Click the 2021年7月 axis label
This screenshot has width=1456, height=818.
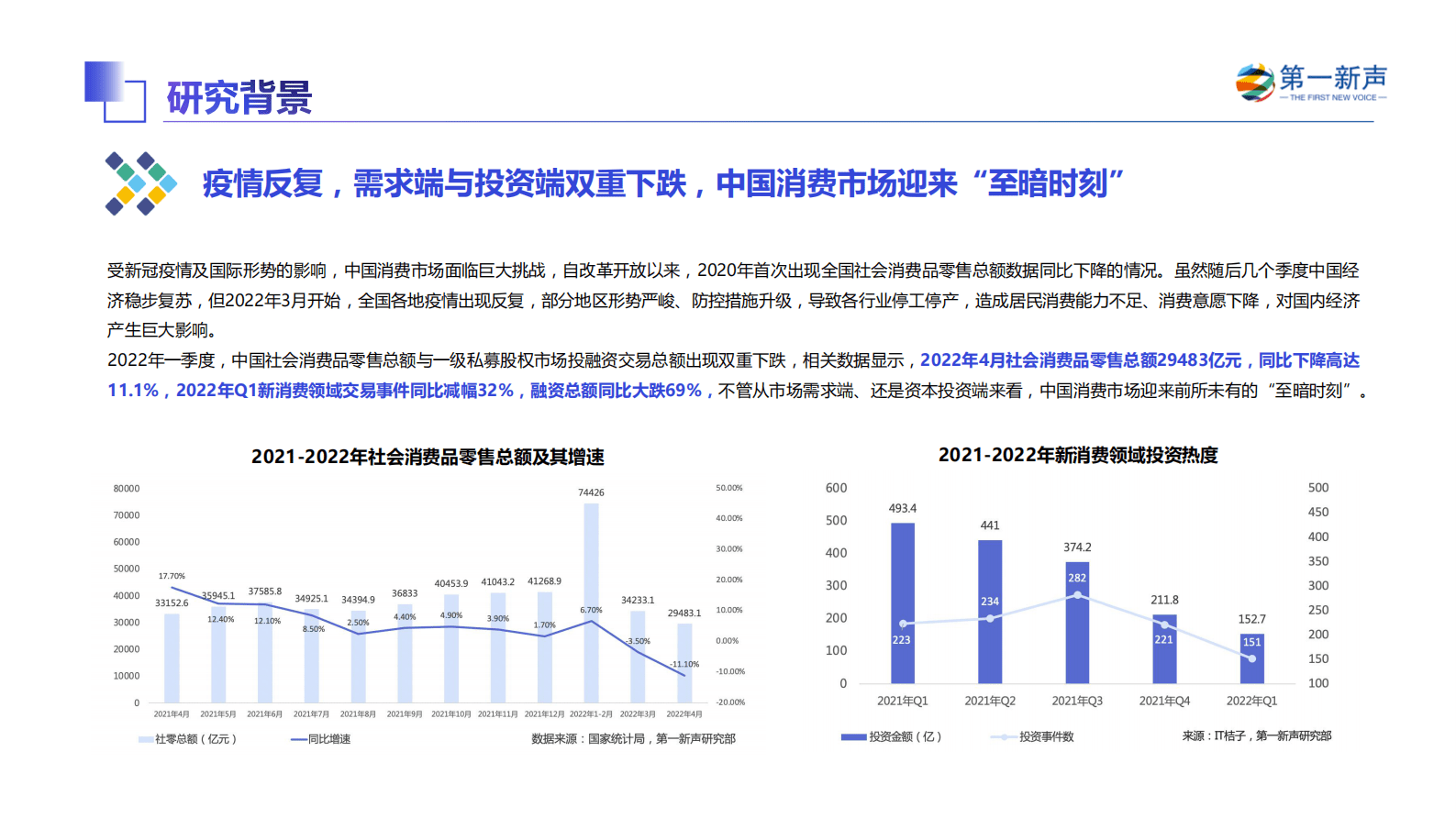tap(311, 714)
